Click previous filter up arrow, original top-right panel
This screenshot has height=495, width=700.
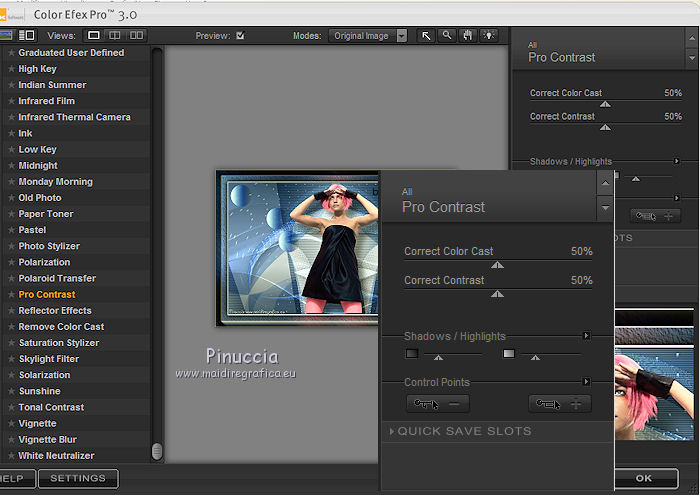pyautogui.click(x=692, y=39)
